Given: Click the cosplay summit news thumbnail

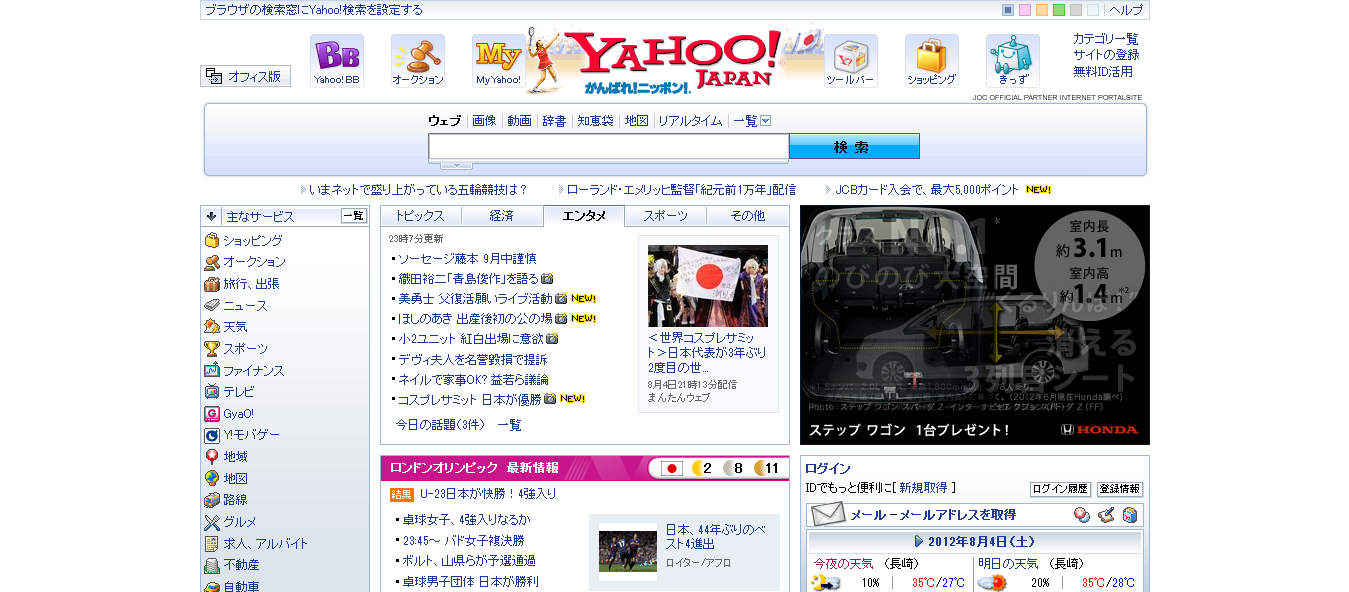Looking at the screenshot, I should pyautogui.click(x=708, y=286).
